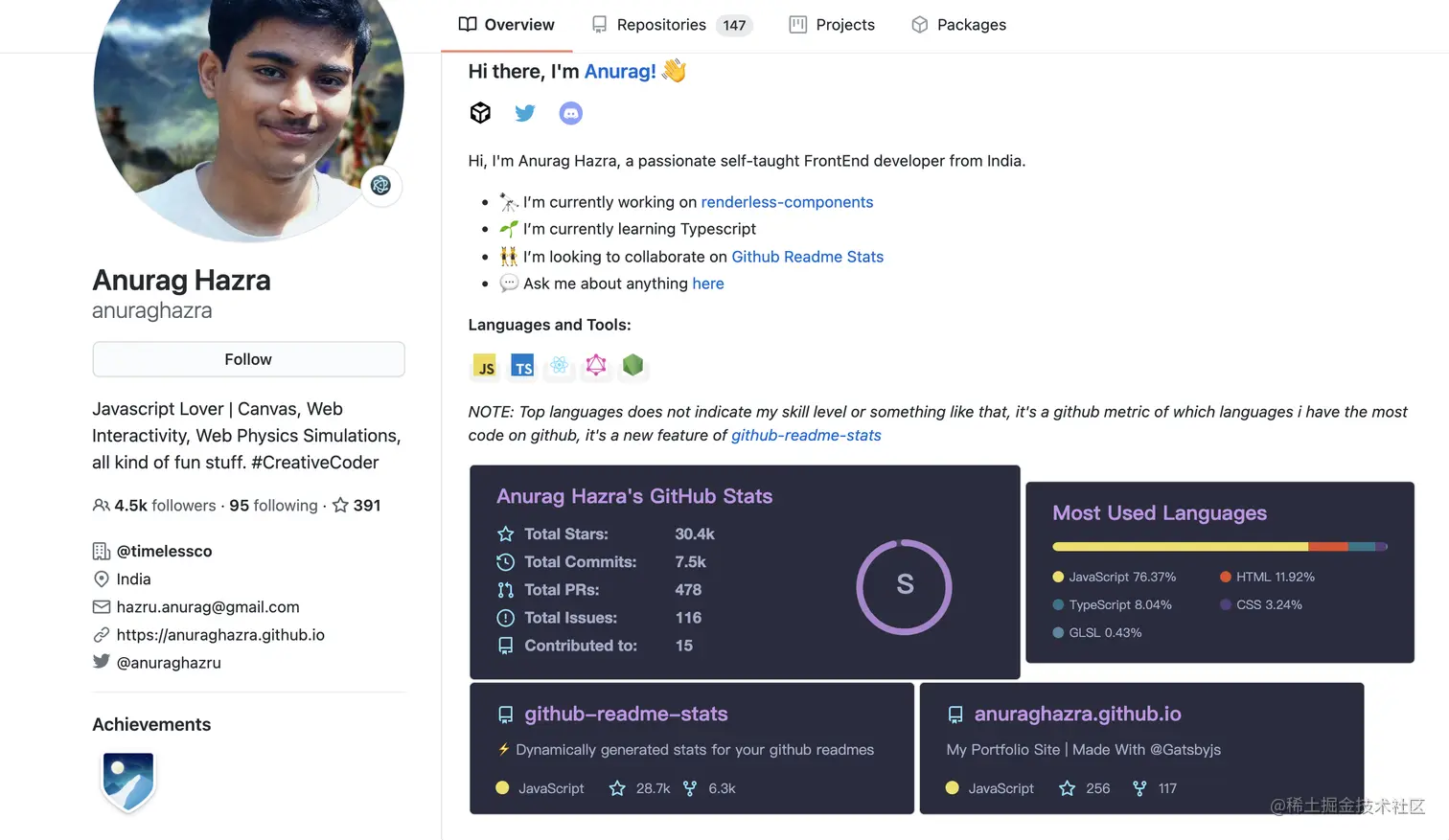The height and width of the screenshot is (840, 1449).
Task: Click the Total PRs value 478
Action: tap(688, 589)
